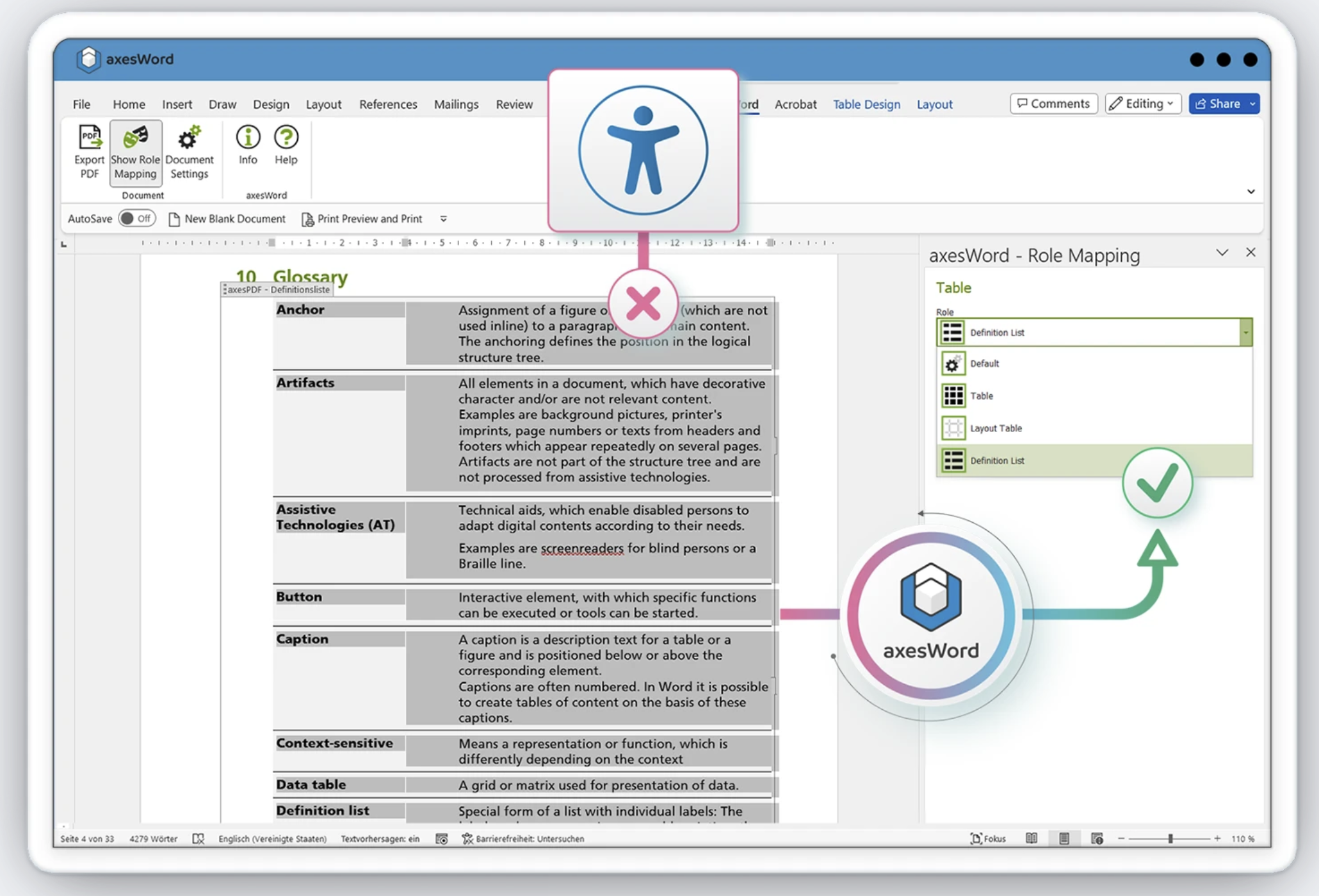Click the spell check status icon
The image size is (1319, 896).
click(198, 838)
